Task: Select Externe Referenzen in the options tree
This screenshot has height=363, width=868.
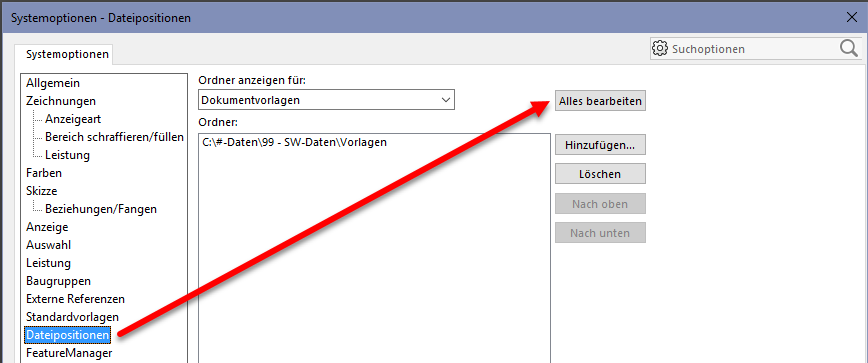Action: coord(75,299)
